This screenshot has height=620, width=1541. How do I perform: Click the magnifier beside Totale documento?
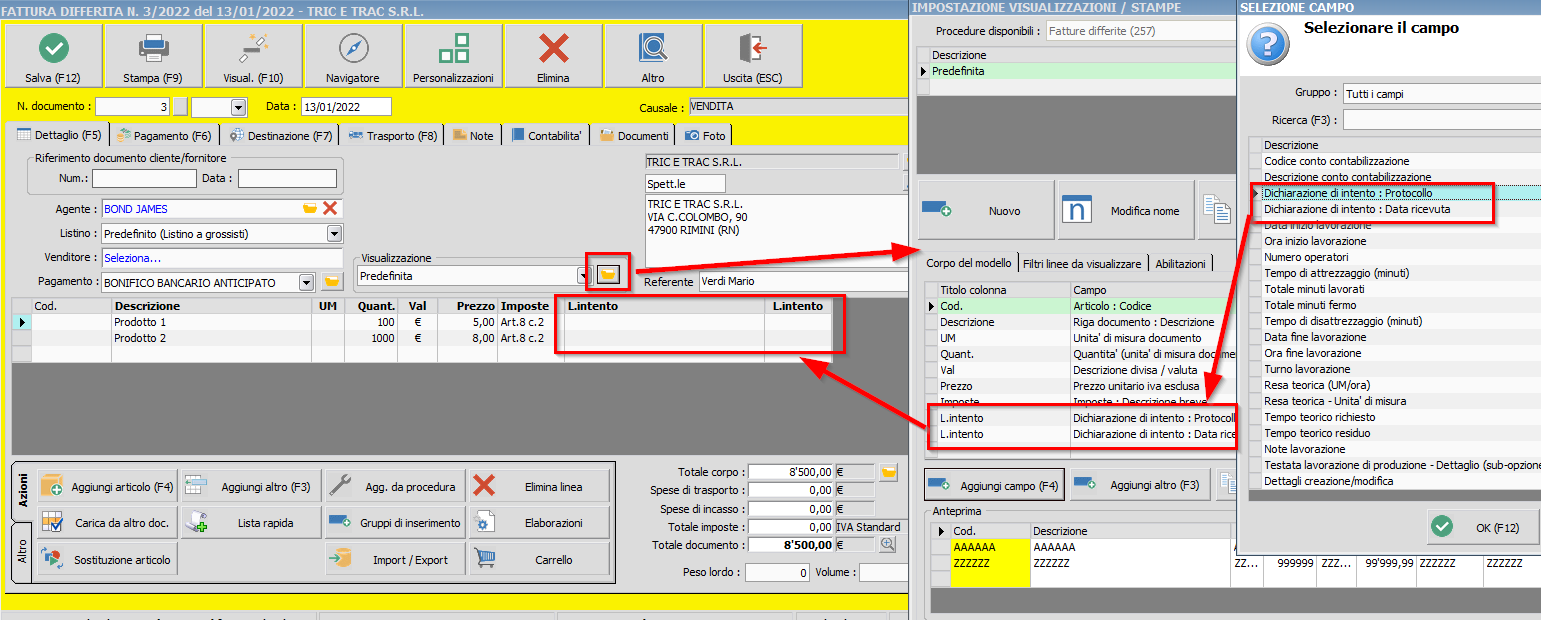tap(887, 544)
